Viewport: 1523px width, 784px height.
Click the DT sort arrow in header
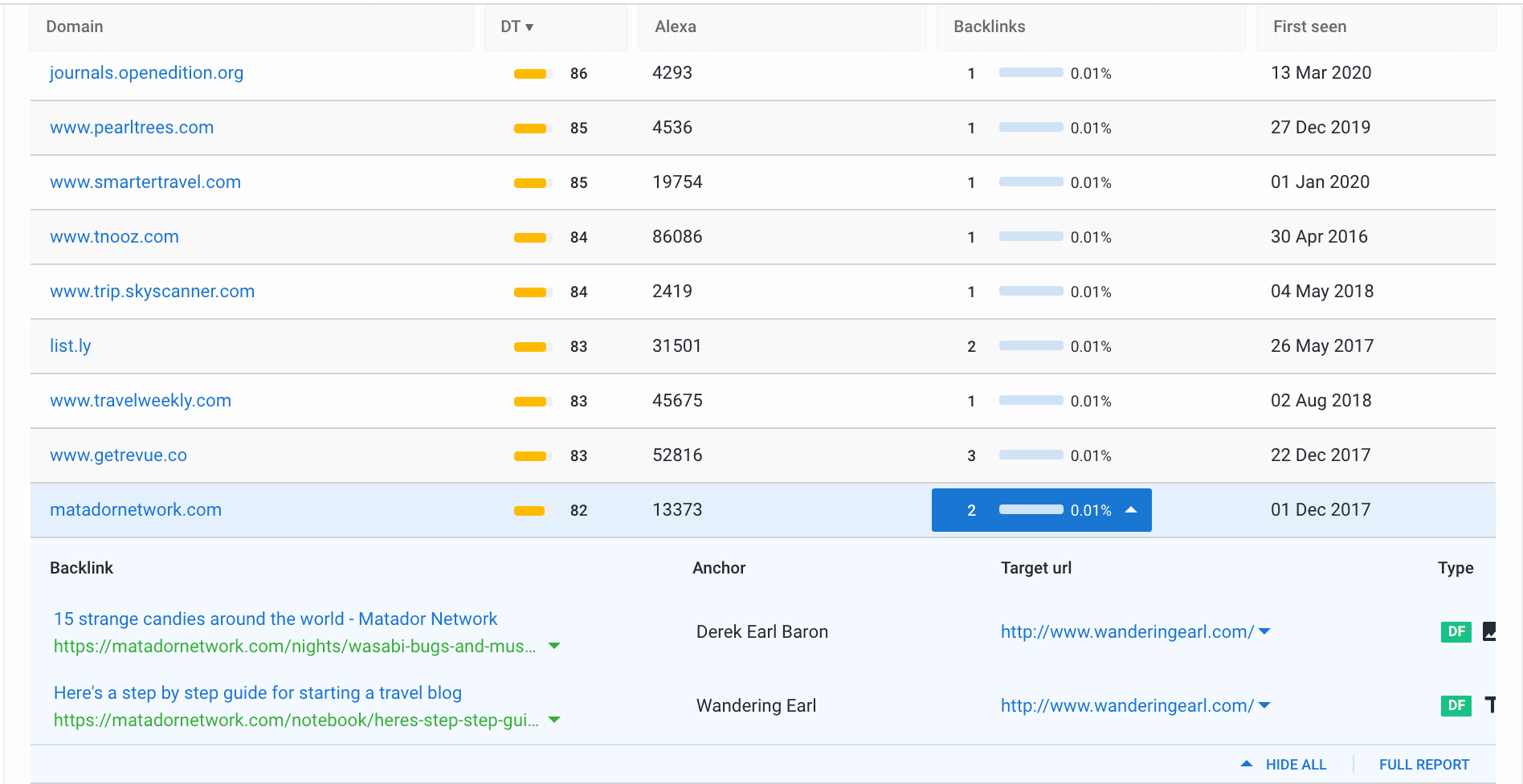(529, 27)
